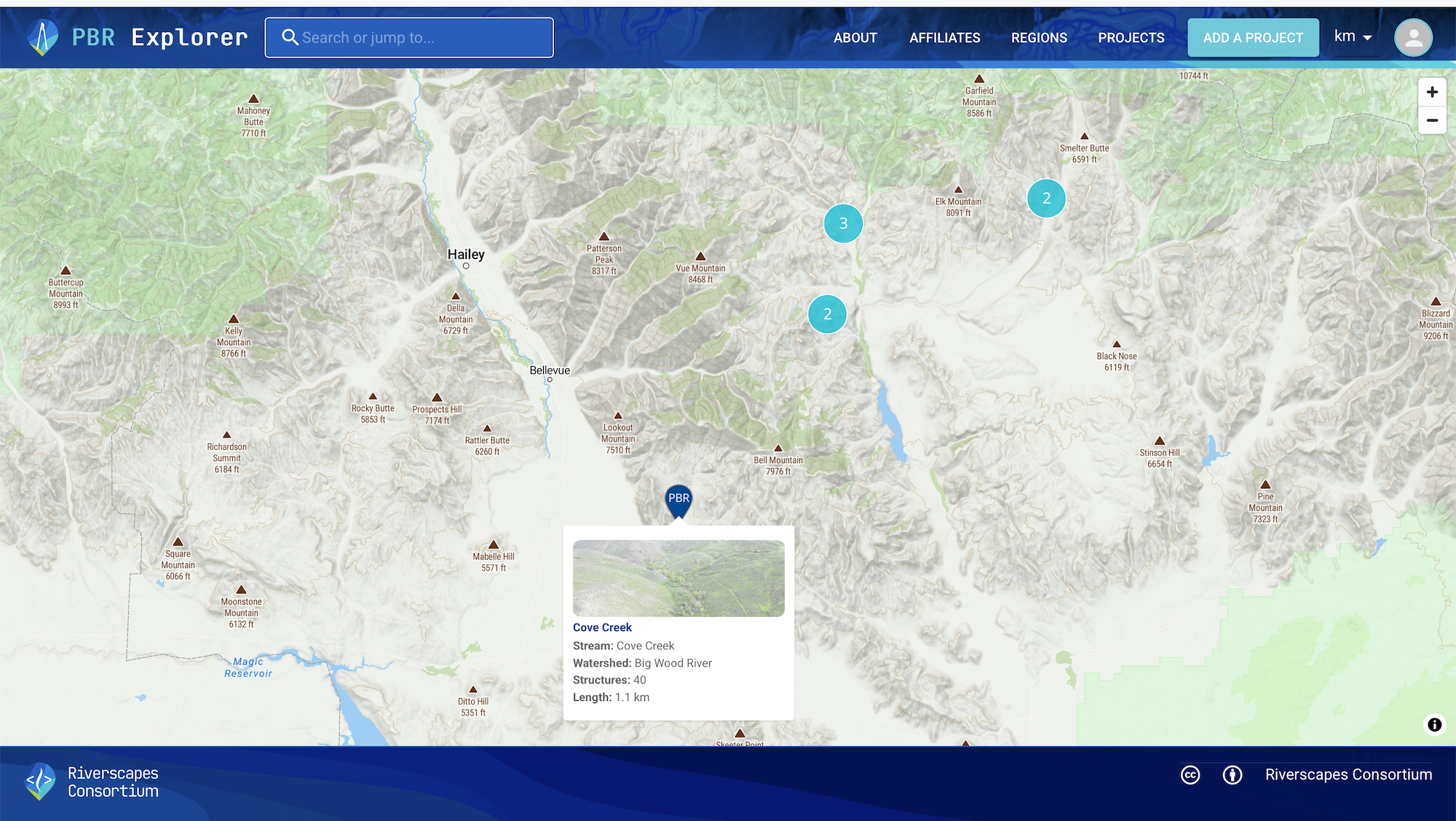Go to the AFFILIATES page
This screenshot has height=821, width=1456.
pos(944,38)
